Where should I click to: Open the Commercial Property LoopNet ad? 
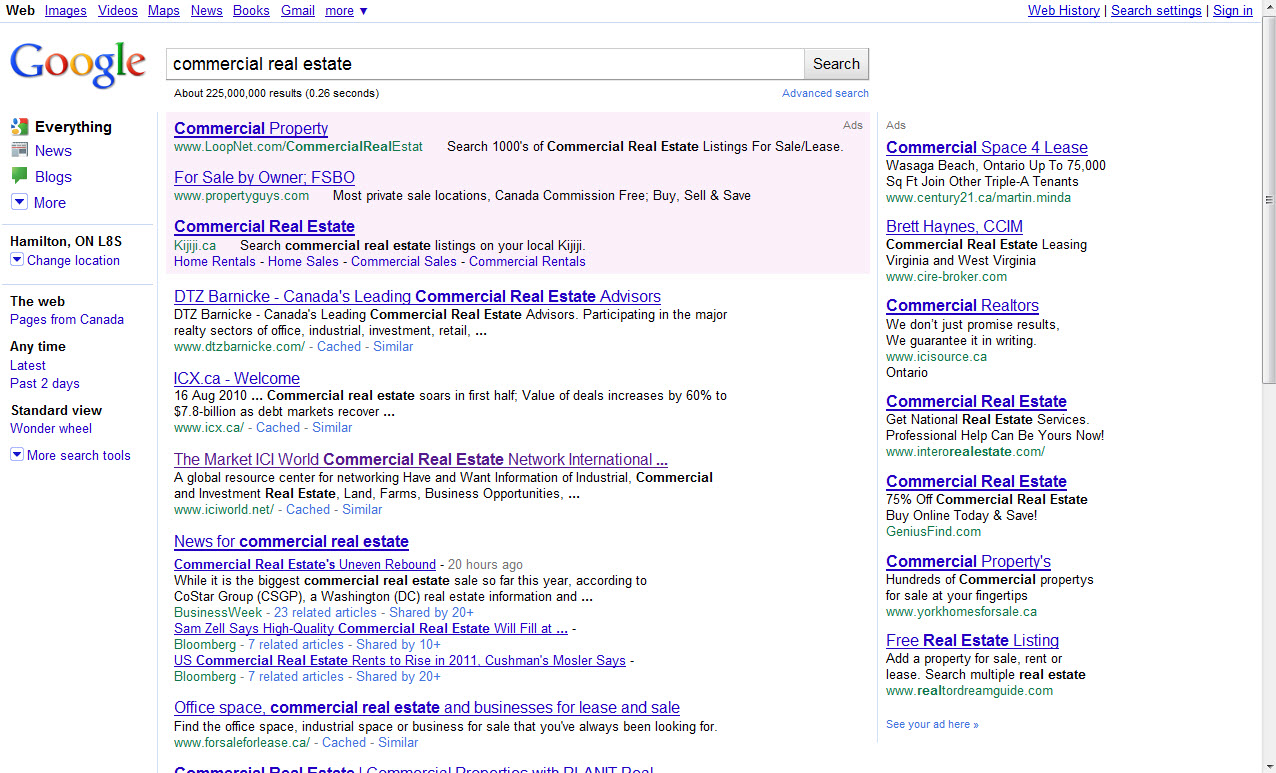pos(251,128)
